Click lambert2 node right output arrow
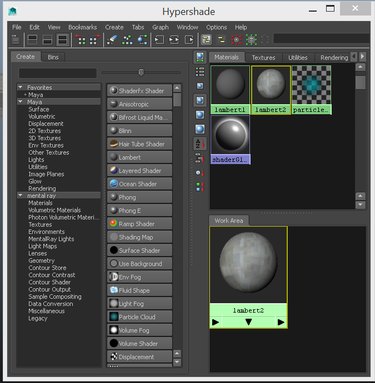Viewport: 375px width, 383px height. click(x=281, y=322)
